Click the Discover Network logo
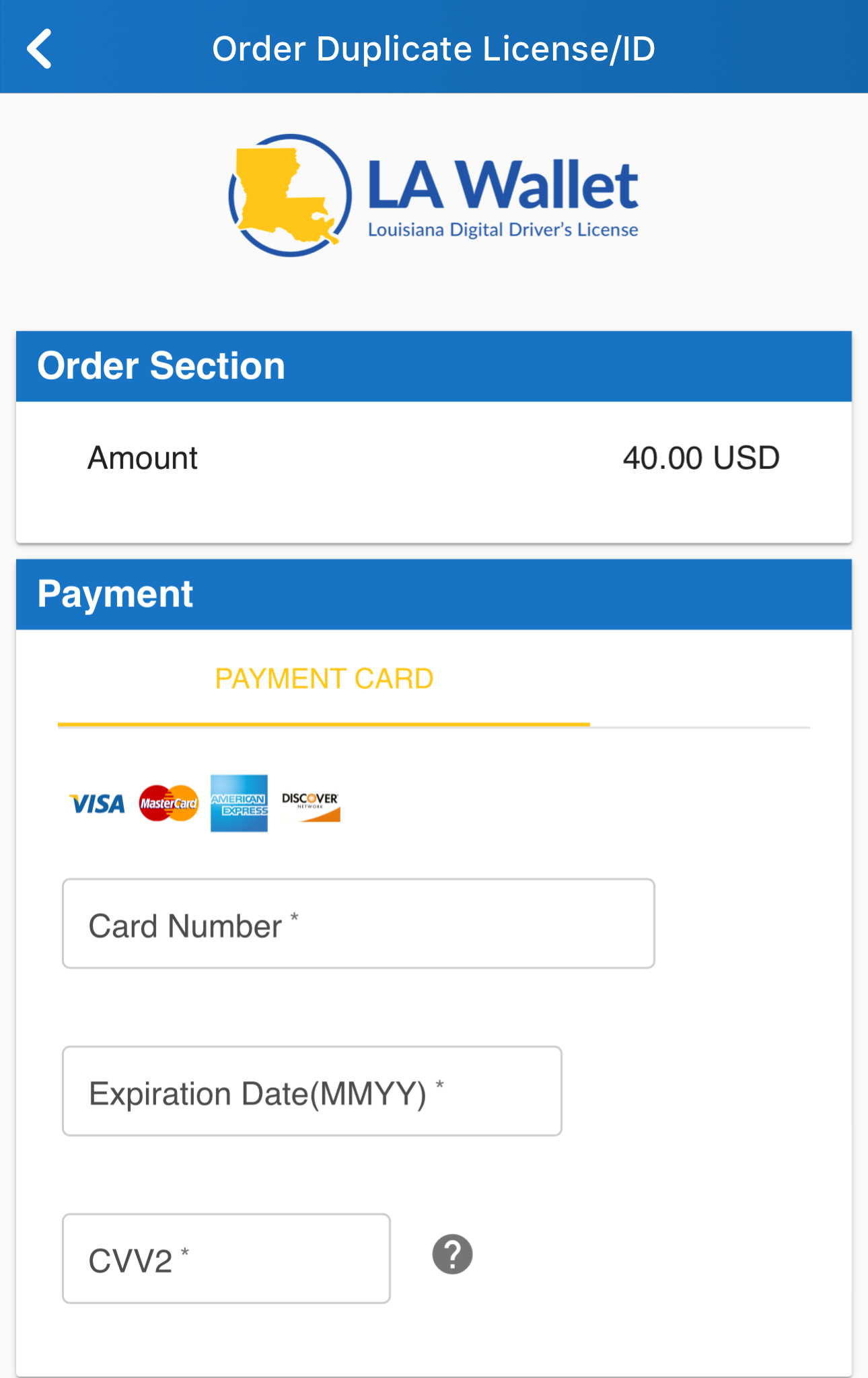868x1378 pixels. tap(310, 805)
